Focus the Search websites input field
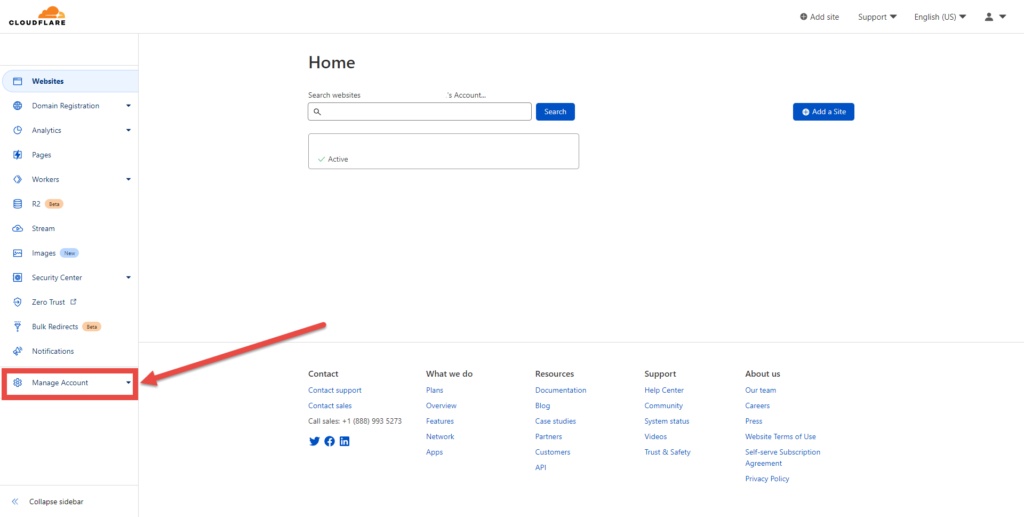This screenshot has height=517, width=1024. point(419,112)
